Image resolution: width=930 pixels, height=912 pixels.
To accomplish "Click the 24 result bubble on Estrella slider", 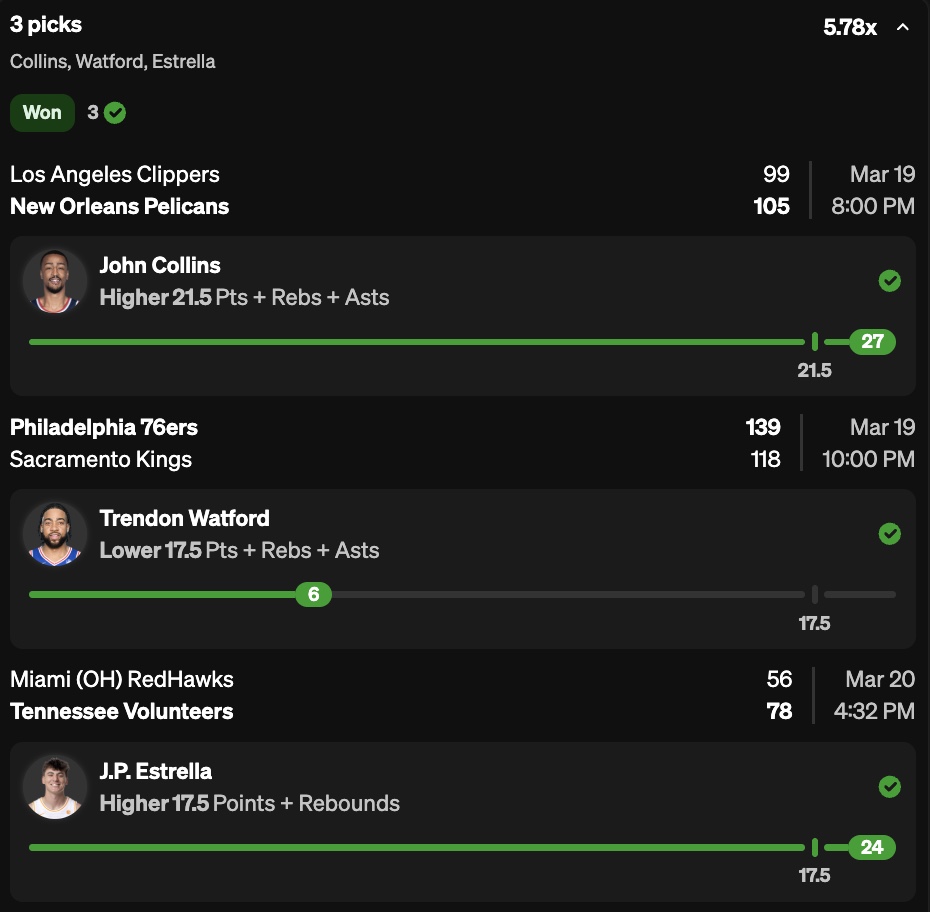I will 872,848.
